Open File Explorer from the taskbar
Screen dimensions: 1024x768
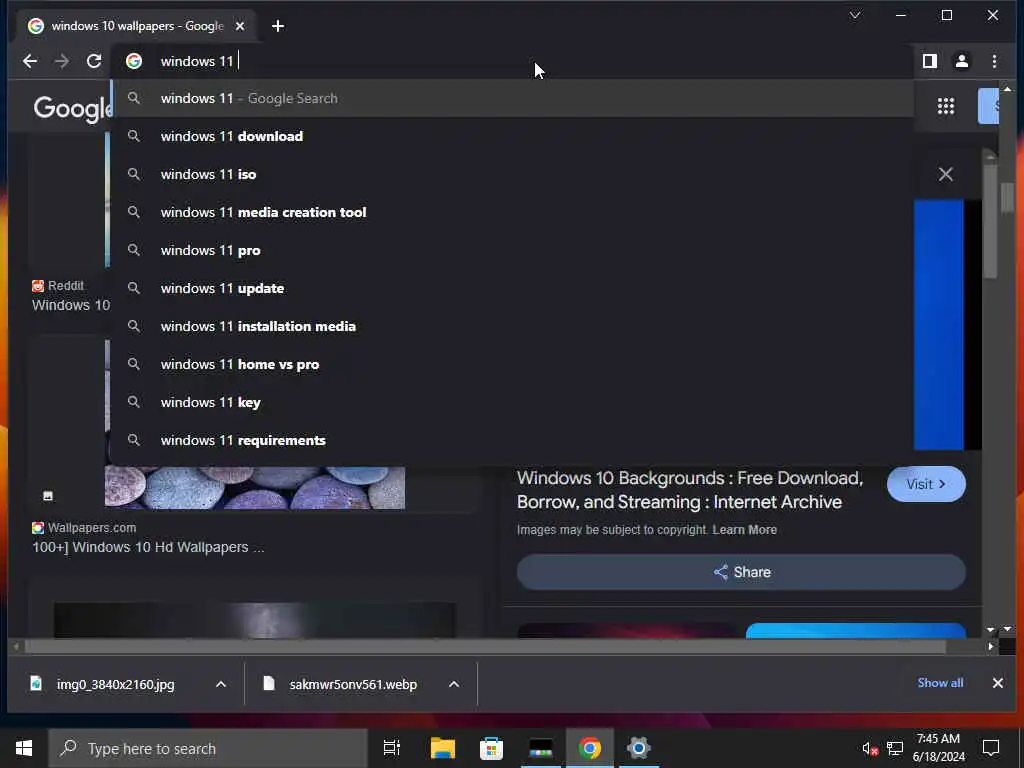(x=442, y=748)
